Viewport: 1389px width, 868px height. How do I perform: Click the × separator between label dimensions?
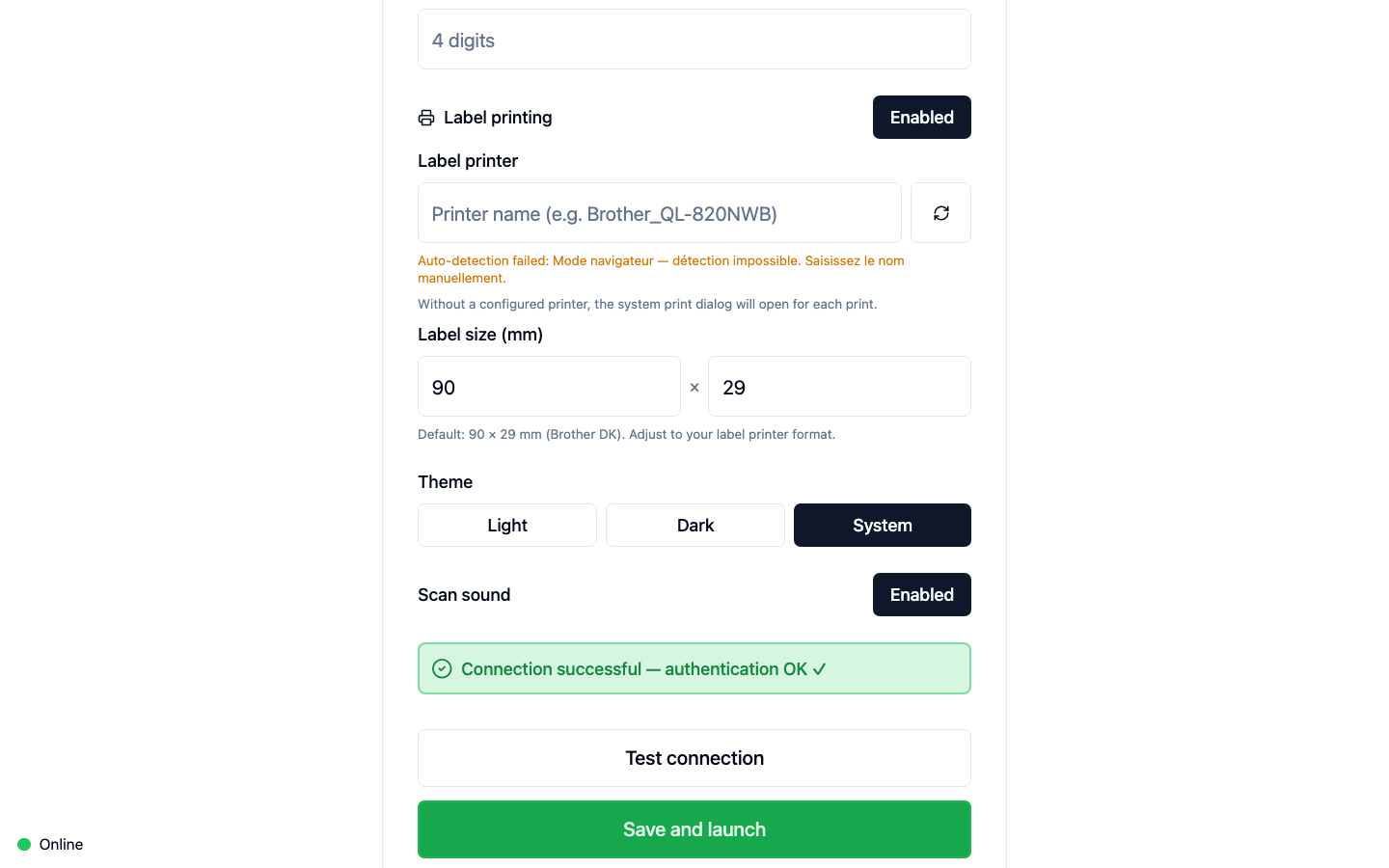click(694, 388)
